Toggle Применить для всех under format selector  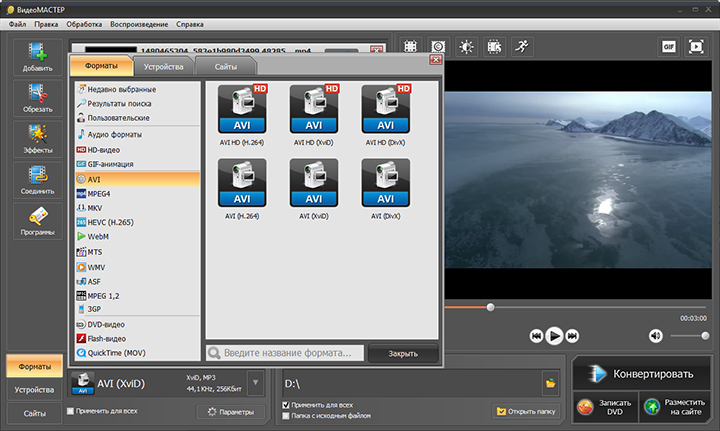coord(70,411)
